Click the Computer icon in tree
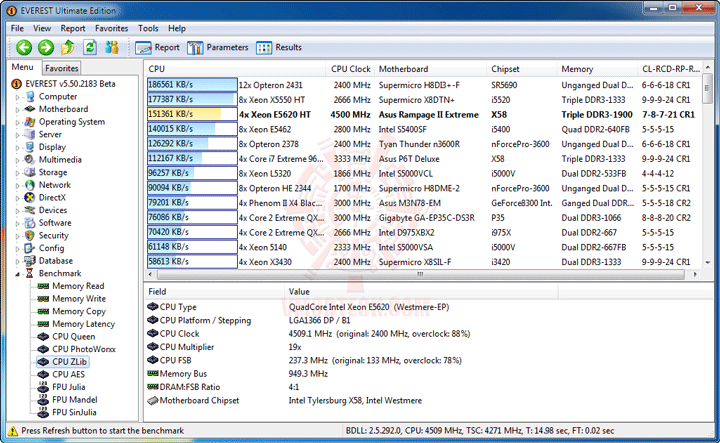This screenshot has width=720, height=443. pos(30,96)
